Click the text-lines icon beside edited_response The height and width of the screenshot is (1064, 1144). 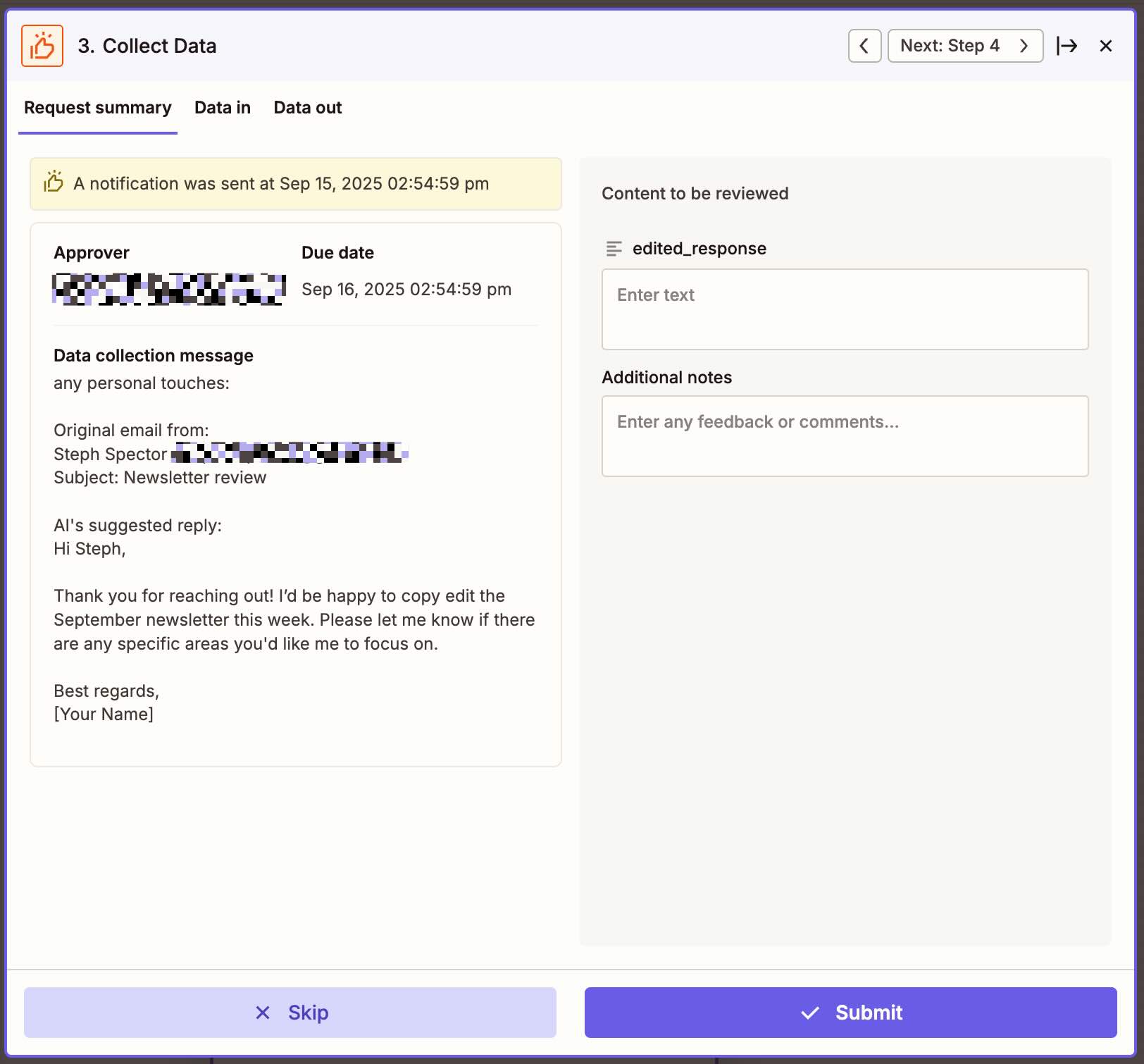pyautogui.click(x=614, y=249)
